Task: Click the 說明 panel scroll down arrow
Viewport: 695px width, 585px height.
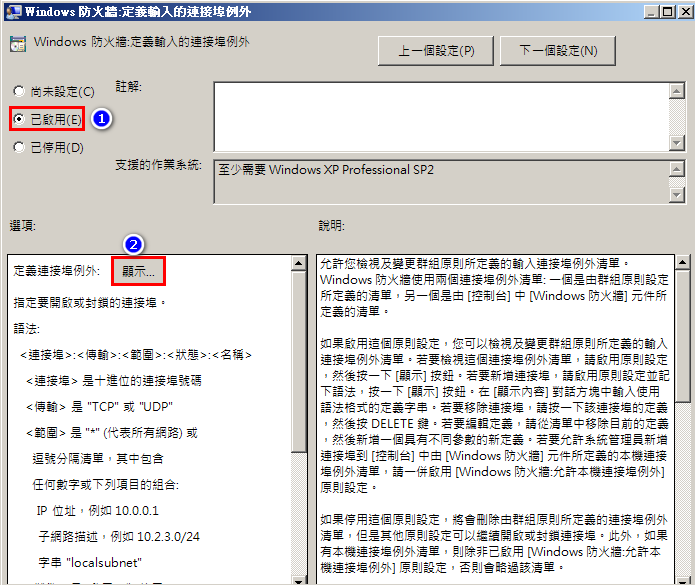Action: (683, 580)
